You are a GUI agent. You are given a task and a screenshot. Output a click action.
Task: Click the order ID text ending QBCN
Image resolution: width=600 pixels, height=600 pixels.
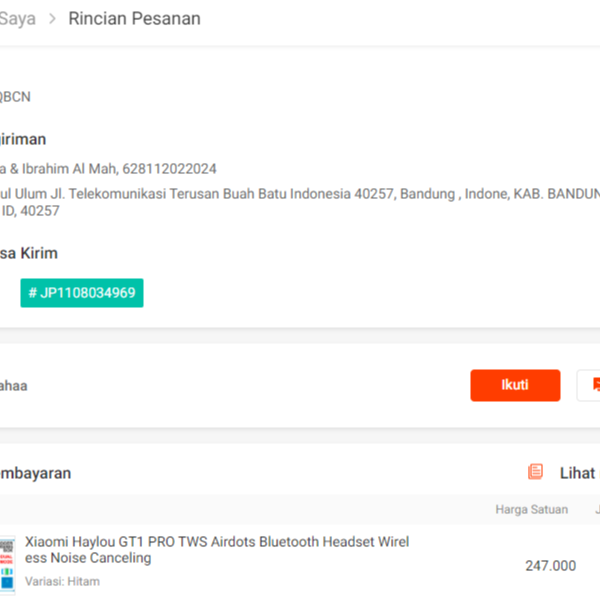point(15,97)
